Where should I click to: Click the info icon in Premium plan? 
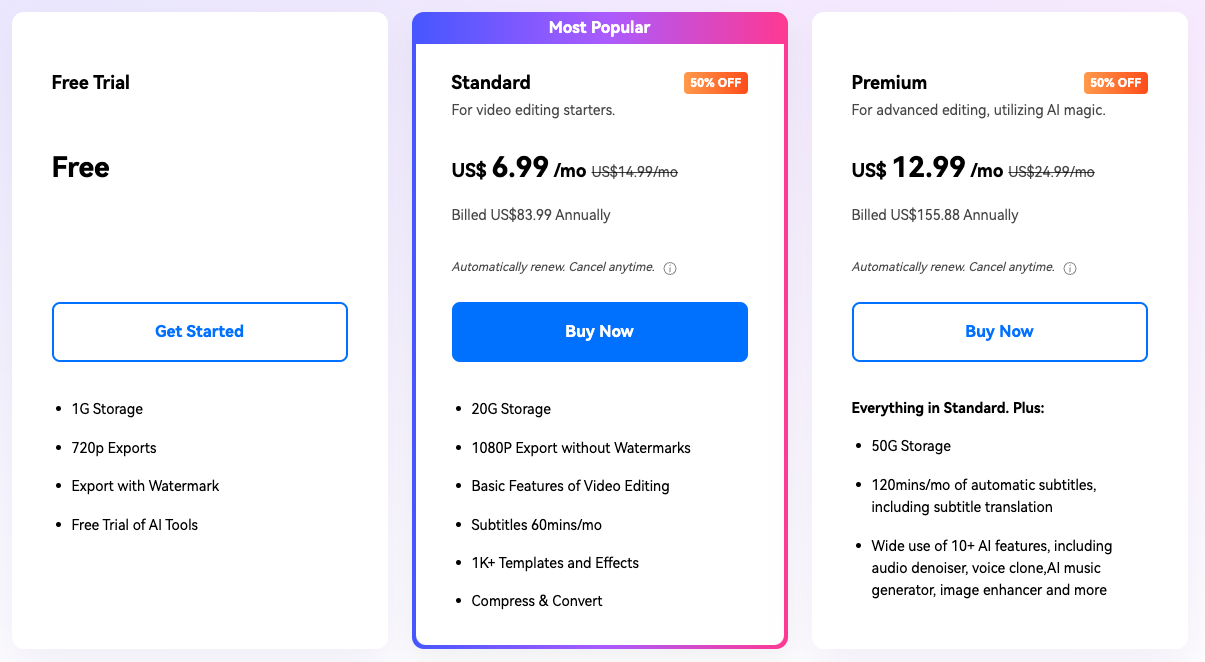(x=1070, y=268)
